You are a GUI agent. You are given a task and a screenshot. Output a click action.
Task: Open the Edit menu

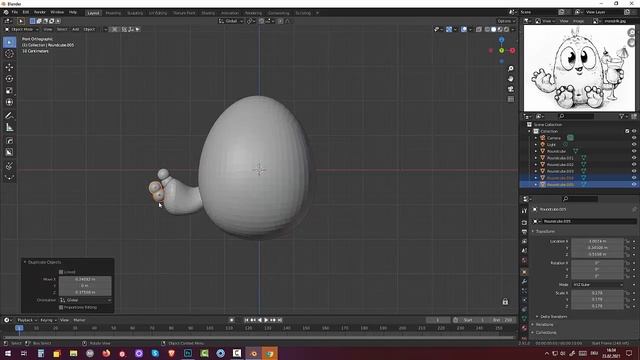tap(26, 13)
